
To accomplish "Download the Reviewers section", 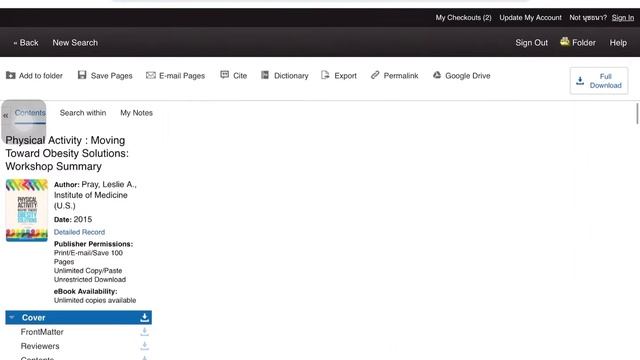I will click(144, 346).
